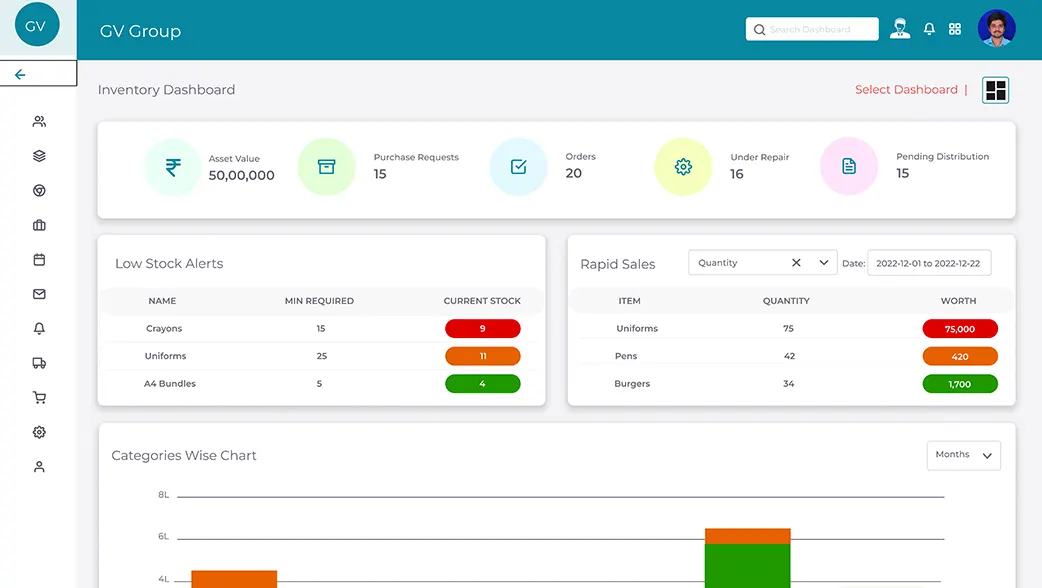Click the Crayons row name

[164, 328]
